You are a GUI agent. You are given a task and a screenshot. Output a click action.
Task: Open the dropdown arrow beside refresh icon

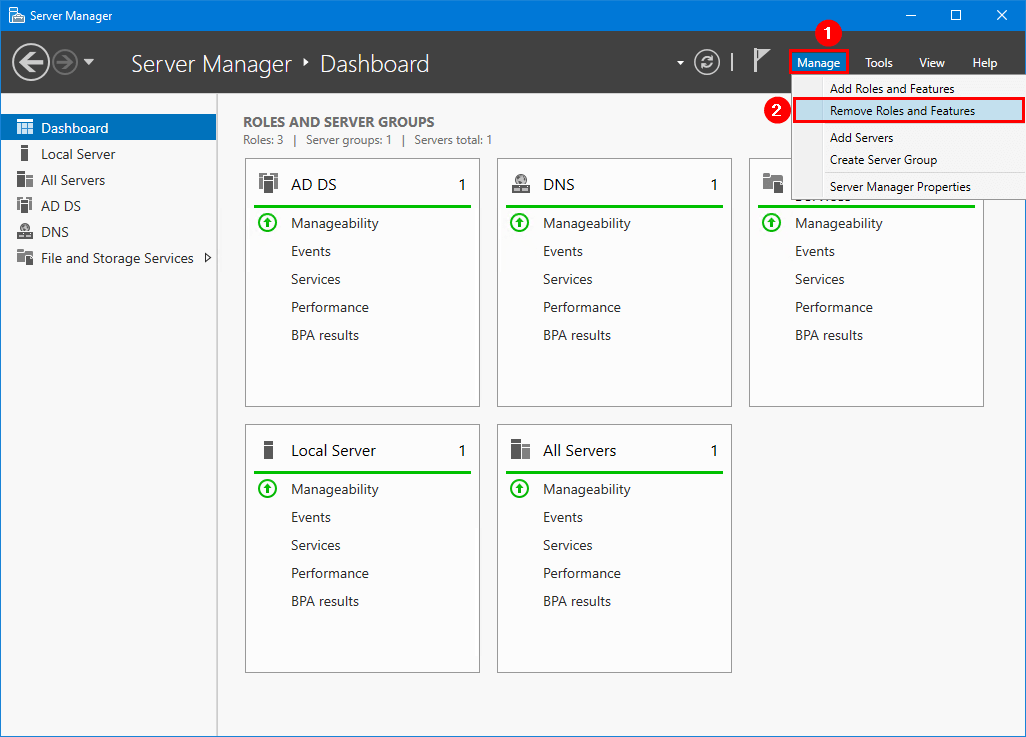click(680, 63)
